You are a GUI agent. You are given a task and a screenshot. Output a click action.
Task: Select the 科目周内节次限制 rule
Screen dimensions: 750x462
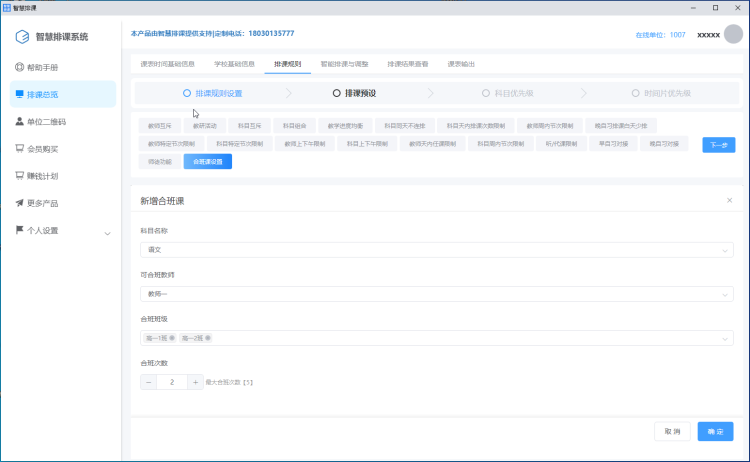501,143
